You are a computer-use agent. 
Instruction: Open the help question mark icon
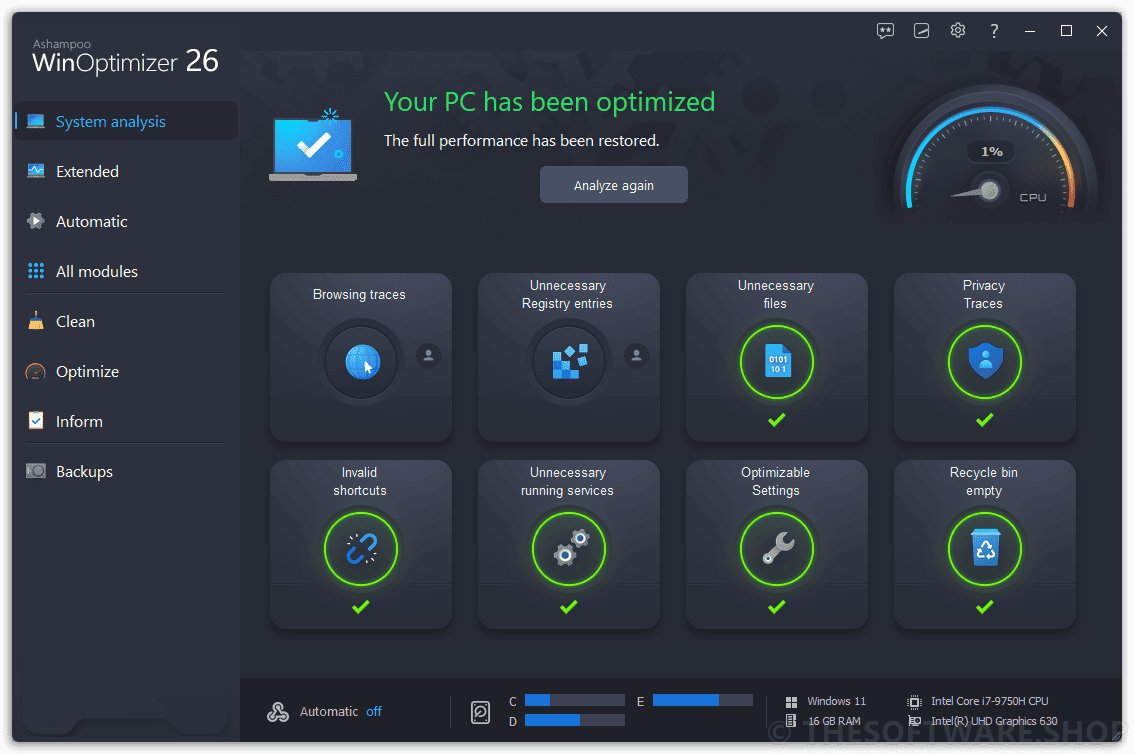click(x=994, y=30)
